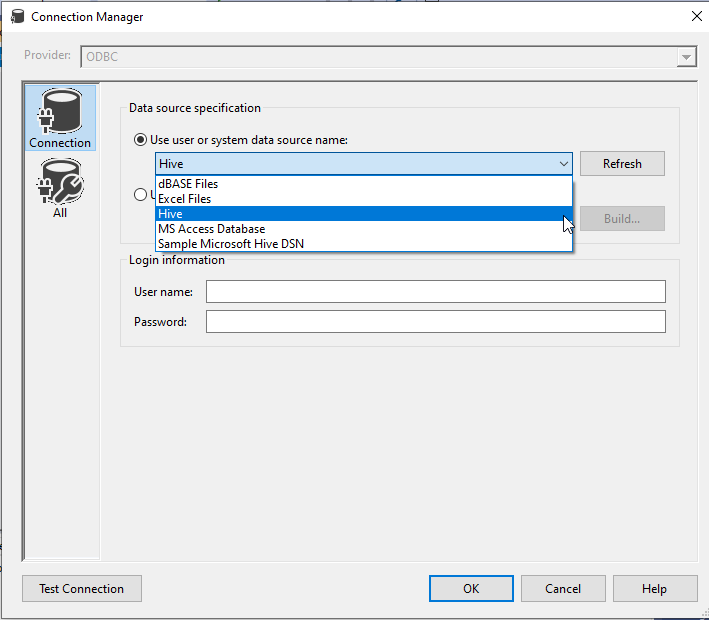This screenshot has height=620, width=709.
Task: Click into the User name field
Action: coord(435,291)
